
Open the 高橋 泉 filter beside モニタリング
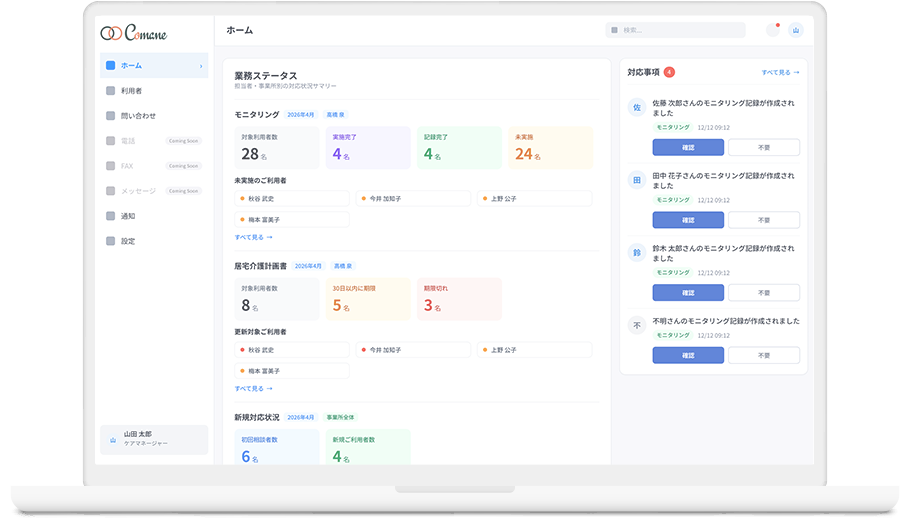(335, 115)
